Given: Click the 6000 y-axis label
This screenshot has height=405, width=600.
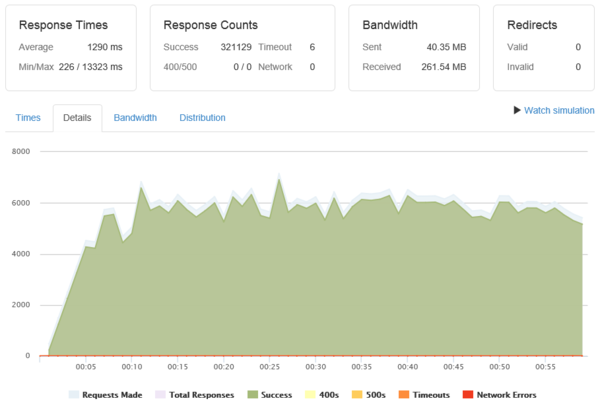Looking at the screenshot, I should pyautogui.click(x=21, y=203).
